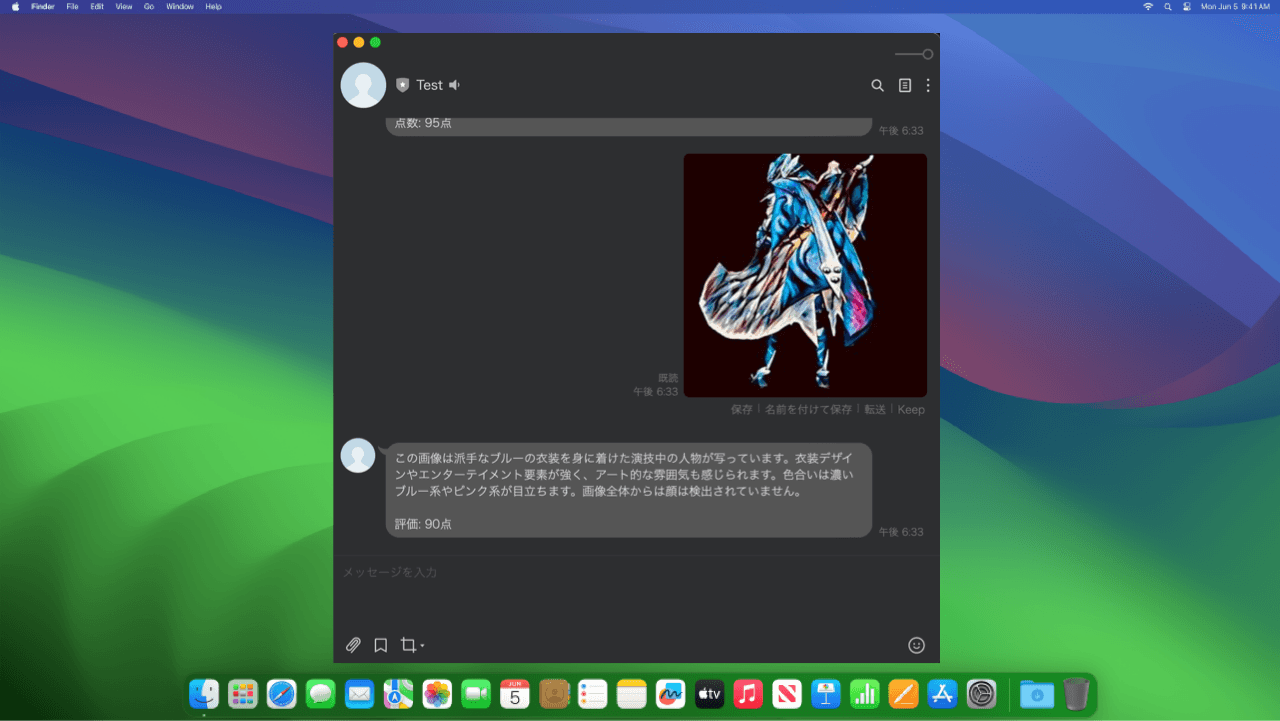1280x721 pixels.
Task: Click the Test chat title
Action: pos(429,85)
